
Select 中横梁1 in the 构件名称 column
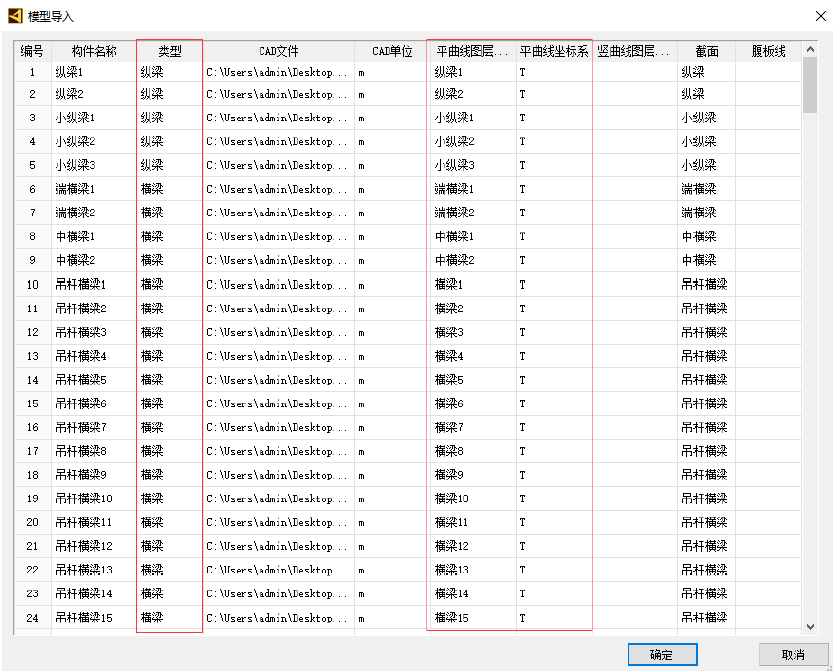pyautogui.click(x=75, y=236)
